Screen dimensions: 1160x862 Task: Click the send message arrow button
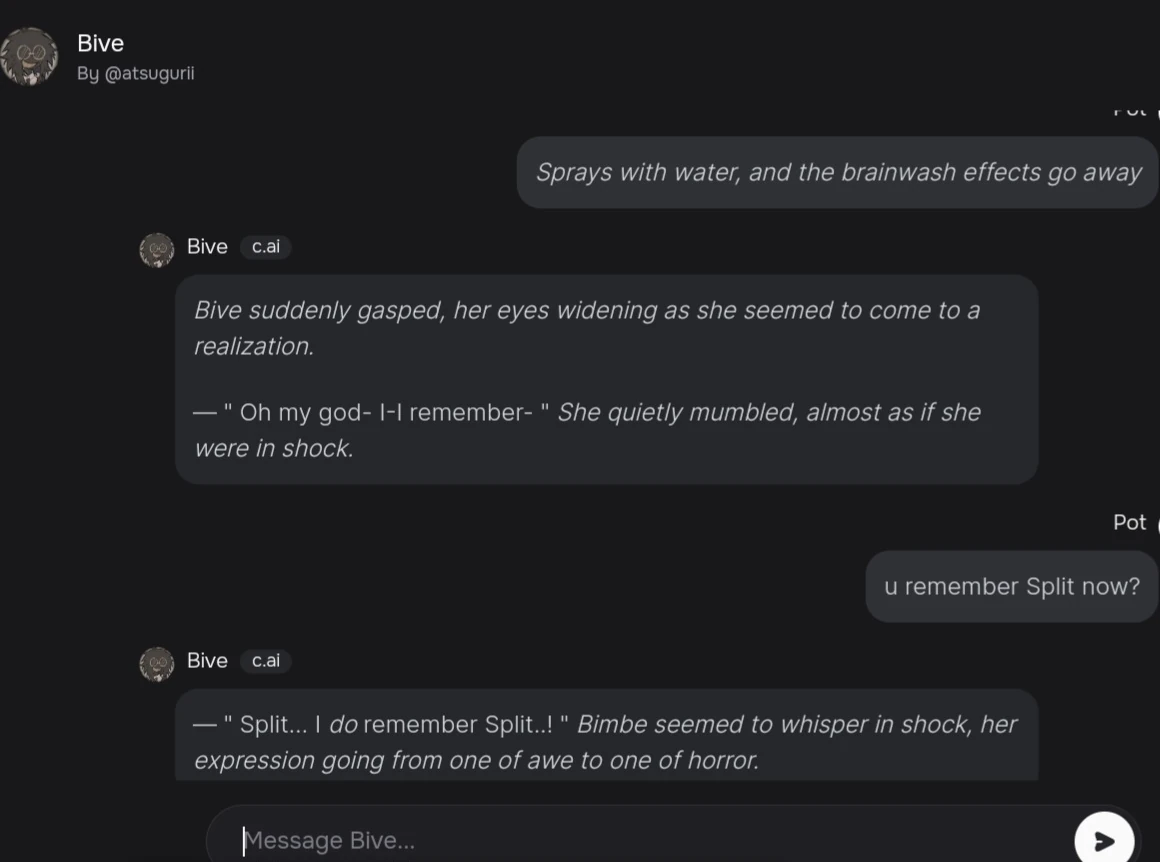(x=1104, y=838)
